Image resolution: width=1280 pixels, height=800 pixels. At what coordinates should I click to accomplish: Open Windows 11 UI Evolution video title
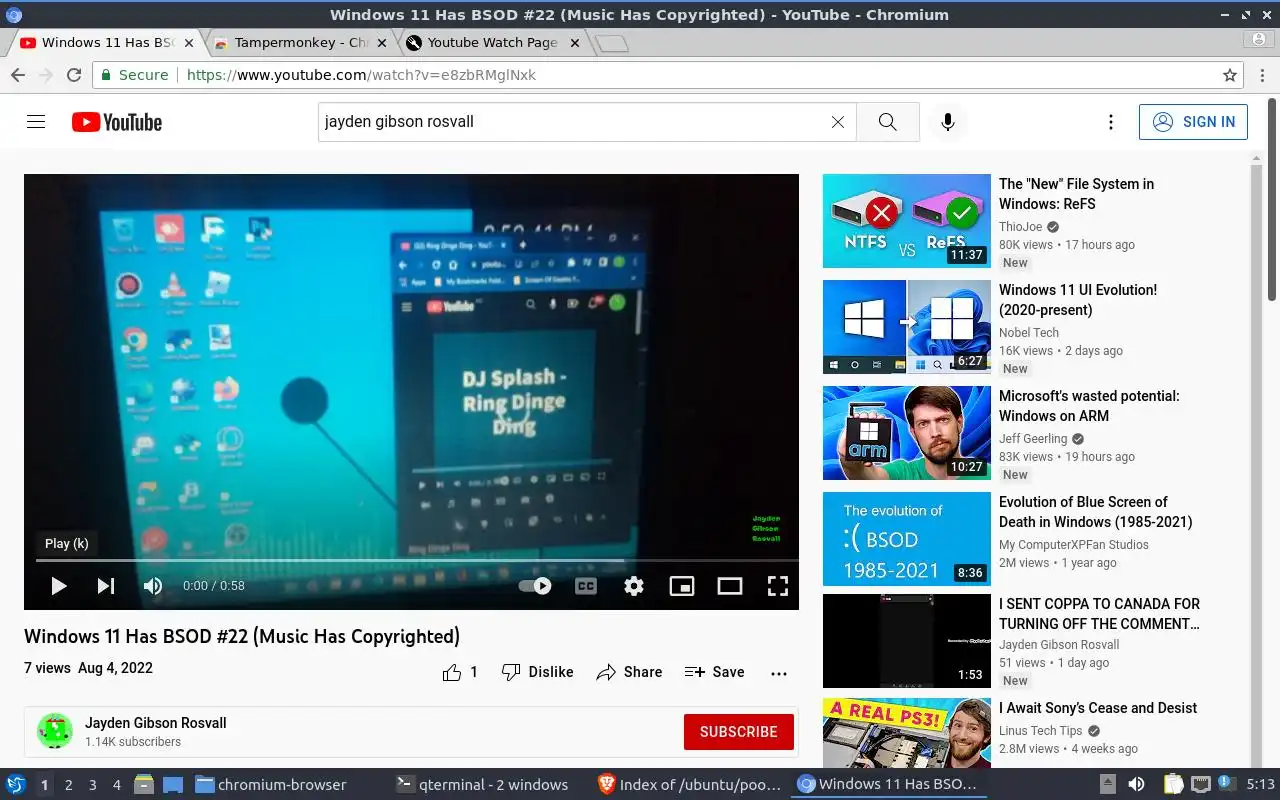click(1078, 300)
